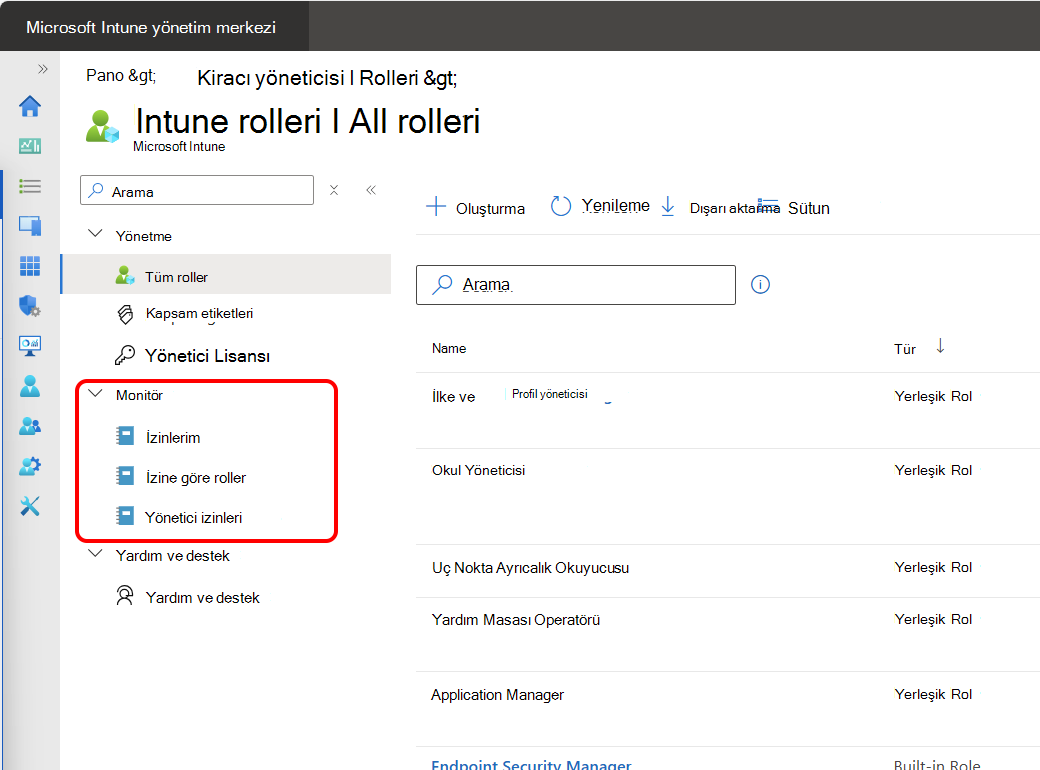Open the Uç Nokta Ayrıcalık Okuyucusu role

[530, 568]
